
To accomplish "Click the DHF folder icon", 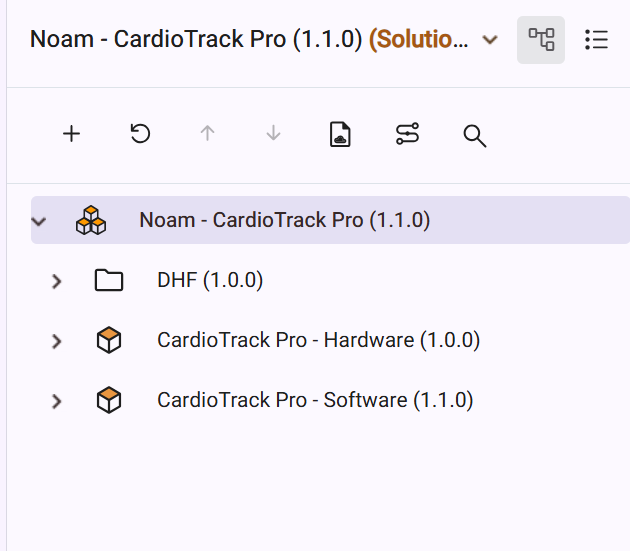I will click(x=108, y=281).
